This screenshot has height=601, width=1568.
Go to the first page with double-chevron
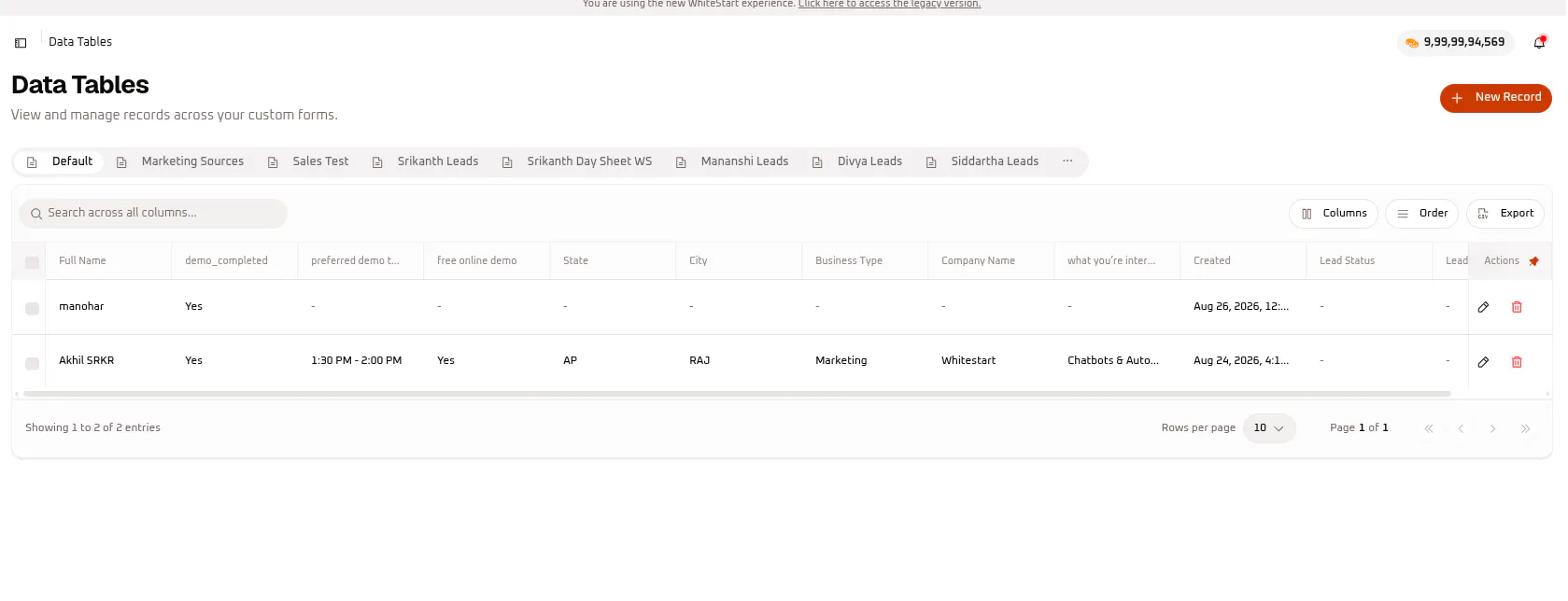(1429, 428)
